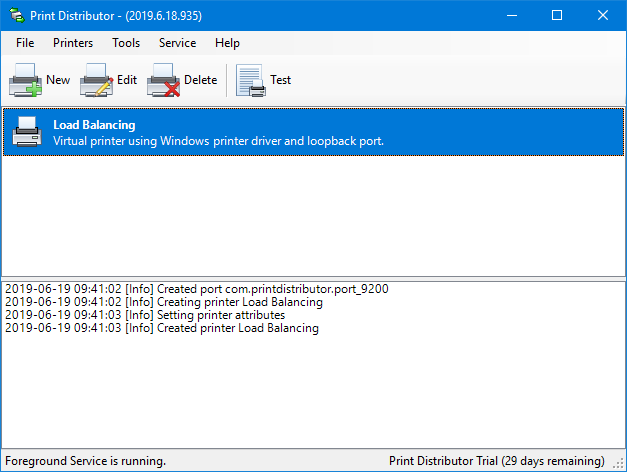The width and height of the screenshot is (627, 472).
Task: Open the File menu
Action: (x=25, y=43)
